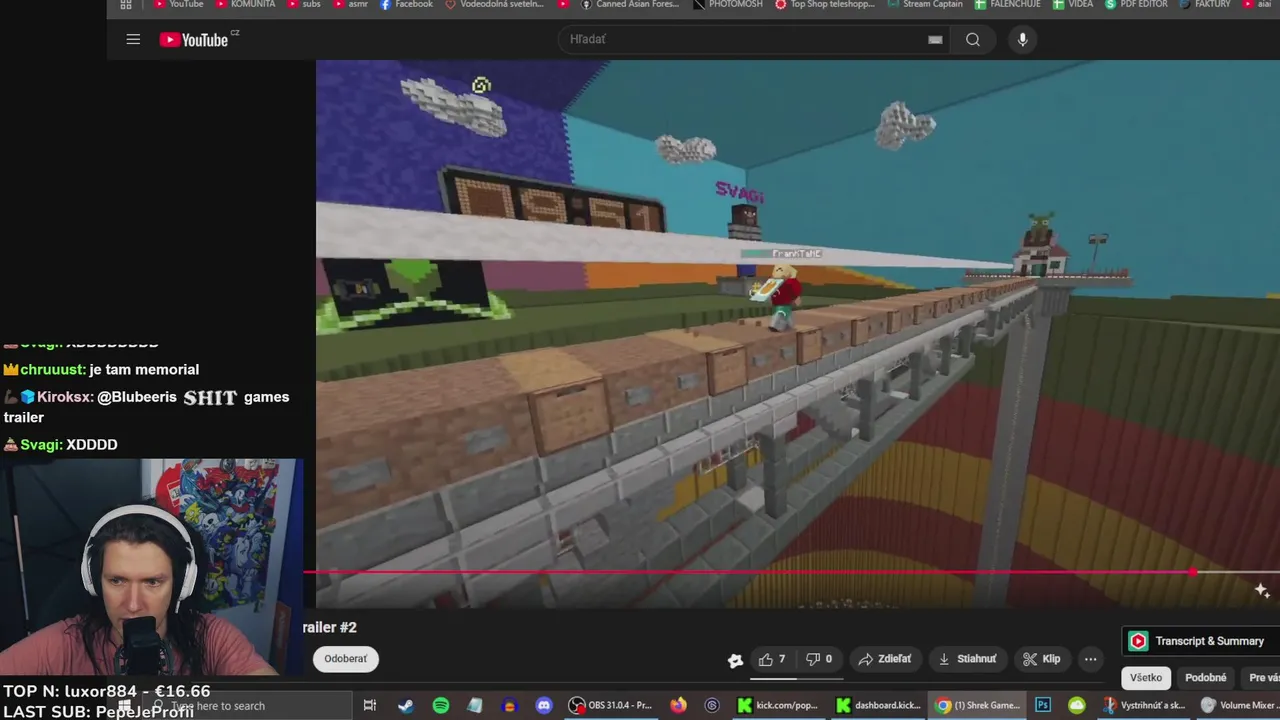Open the FALENCHUJE bookmark
Image resolution: width=1280 pixels, height=720 pixels.
coord(1008,4)
